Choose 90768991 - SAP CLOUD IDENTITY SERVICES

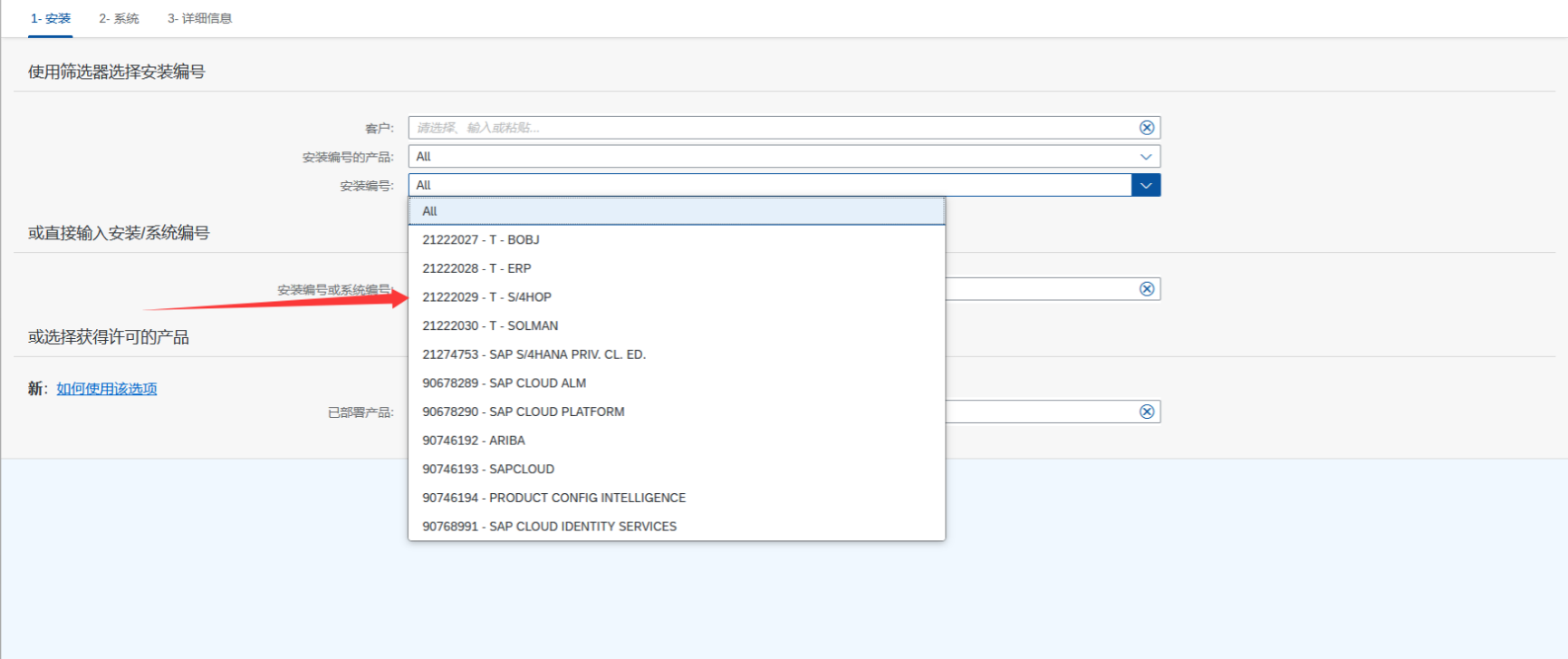(549, 527)
